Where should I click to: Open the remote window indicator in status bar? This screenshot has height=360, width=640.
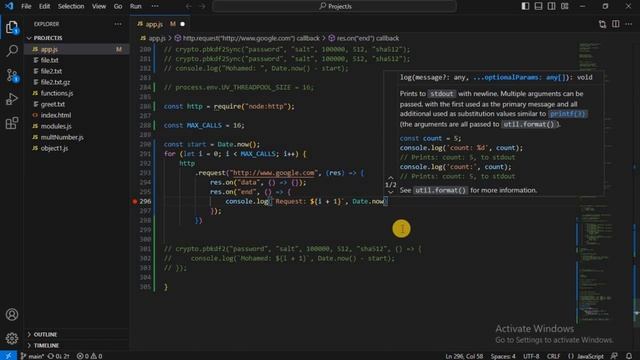(9, 356)
